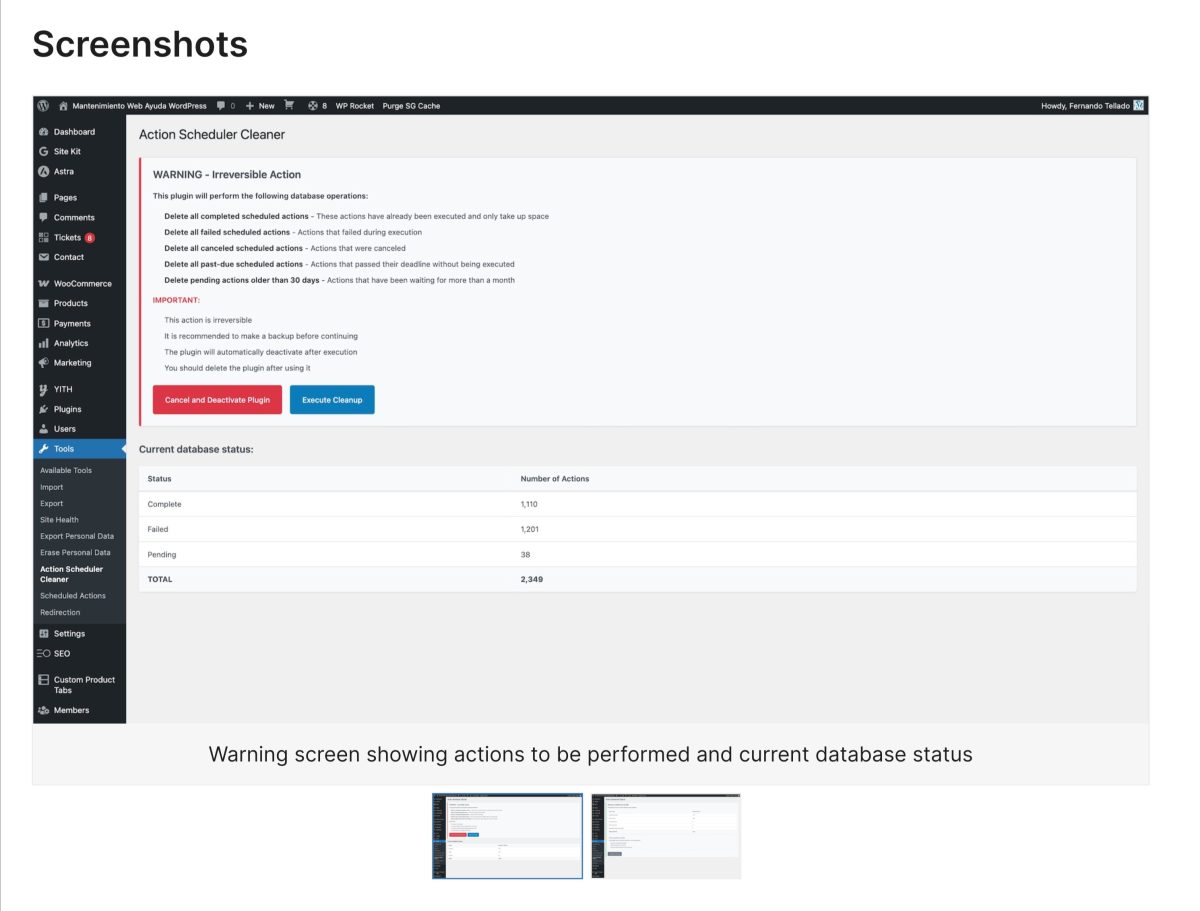Open Marketing via the megaphone icon
The height and width of the screenshot is (911, 1200).
tap(42, 362)
